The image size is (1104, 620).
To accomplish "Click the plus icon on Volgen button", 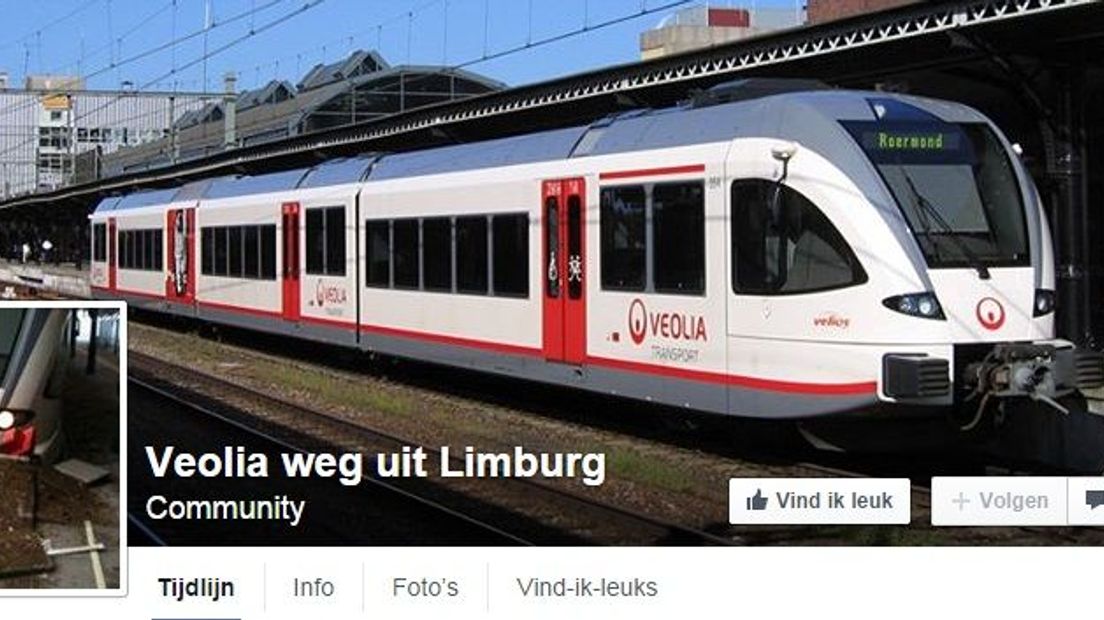I will [960, 501].
